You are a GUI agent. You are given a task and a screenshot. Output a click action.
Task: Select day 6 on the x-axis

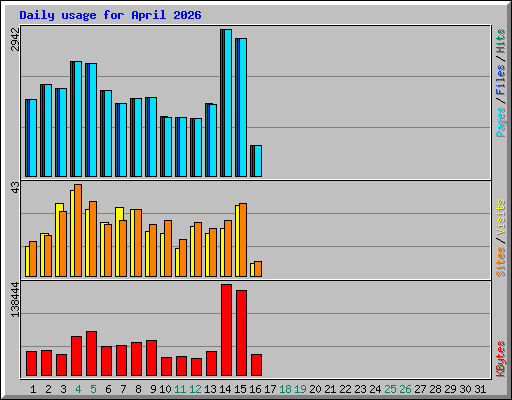[108, 389]
